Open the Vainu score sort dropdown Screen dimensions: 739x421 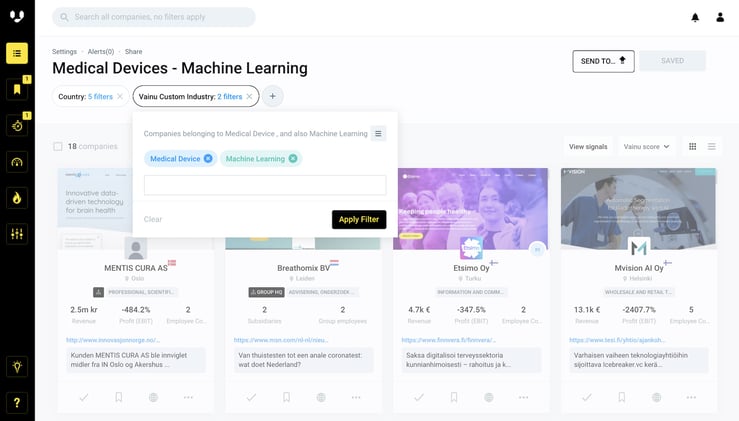(647, 147)
